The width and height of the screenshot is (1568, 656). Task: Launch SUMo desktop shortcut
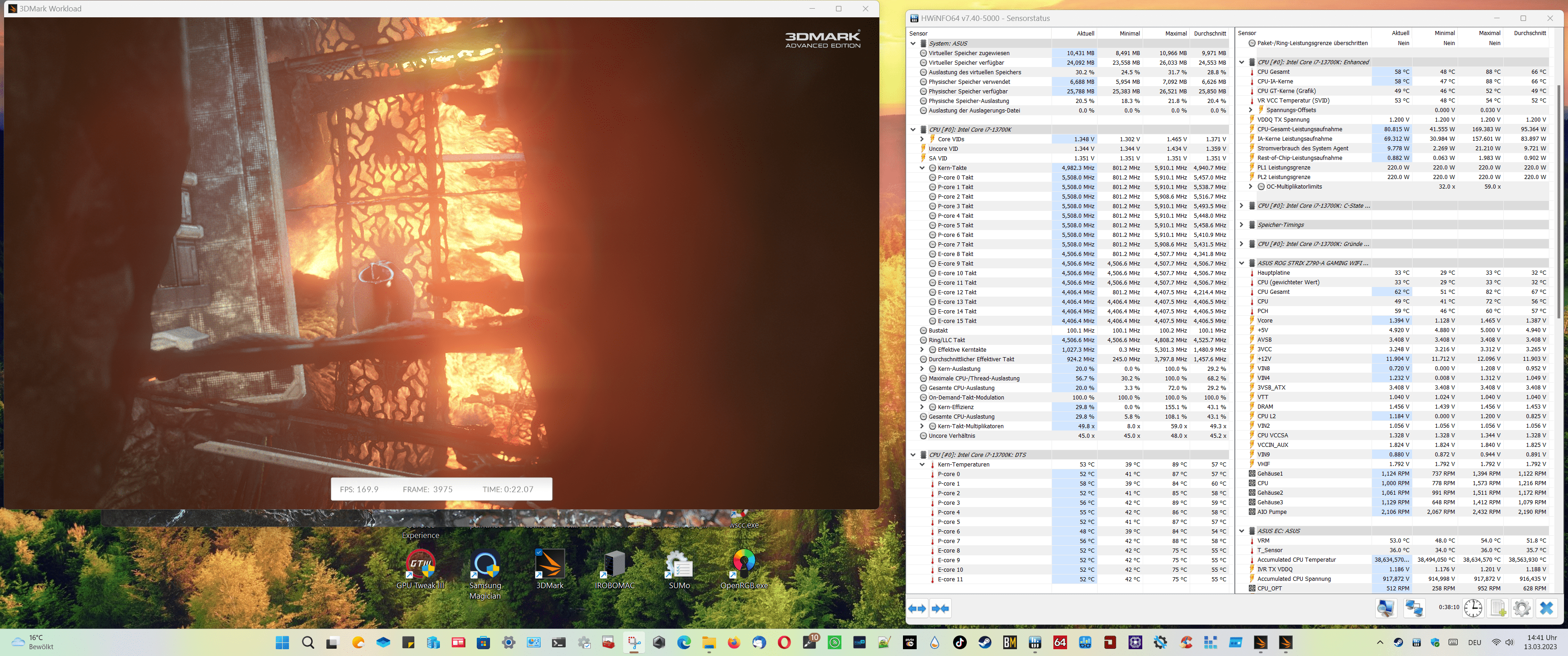pyautogui.click(x=679, y=569)
